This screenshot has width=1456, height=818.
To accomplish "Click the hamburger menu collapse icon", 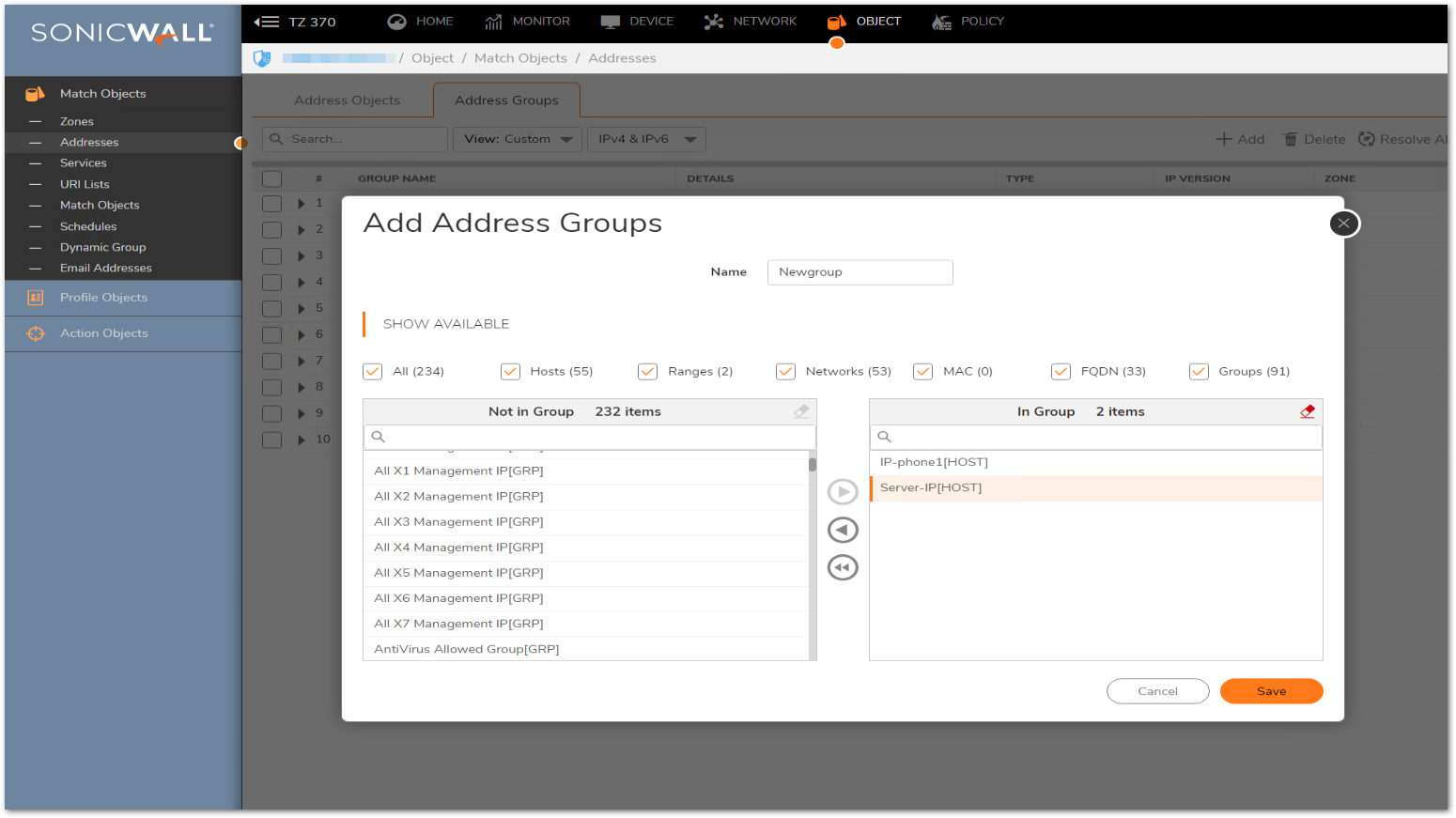I will point(267,22).
